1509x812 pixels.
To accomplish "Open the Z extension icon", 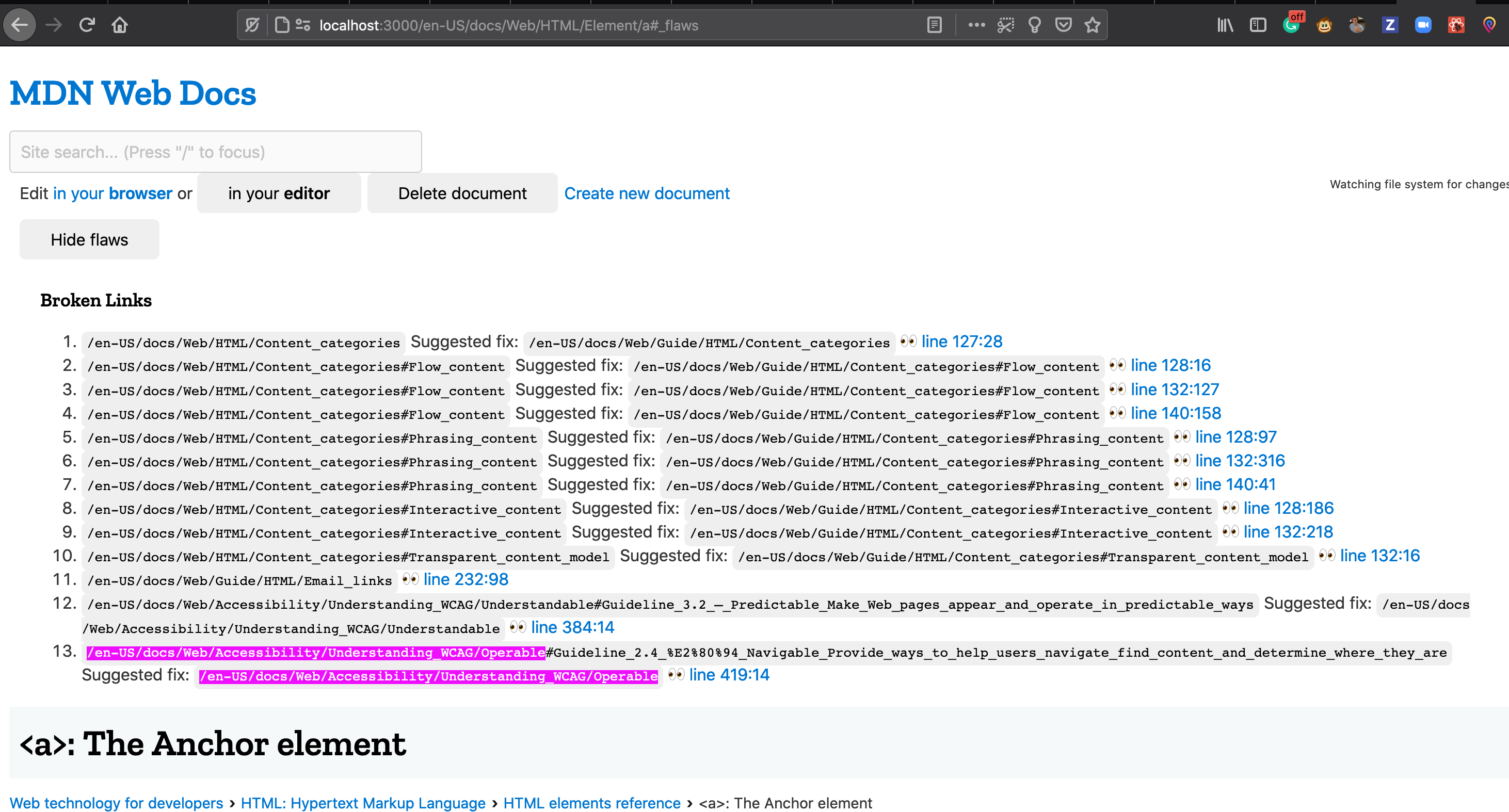I will tap(1390, 25).
